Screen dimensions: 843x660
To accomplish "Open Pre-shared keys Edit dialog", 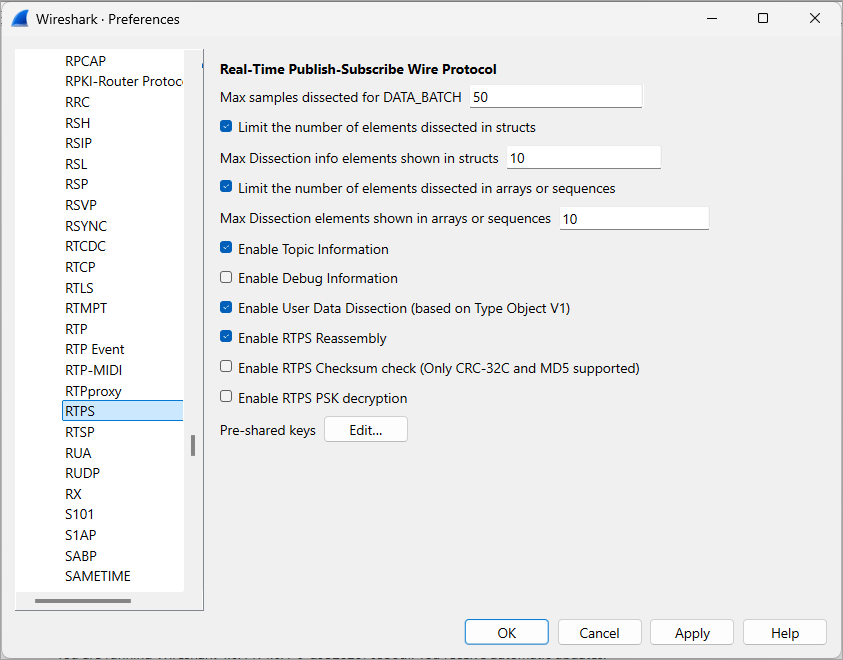I will click(366, 430).
